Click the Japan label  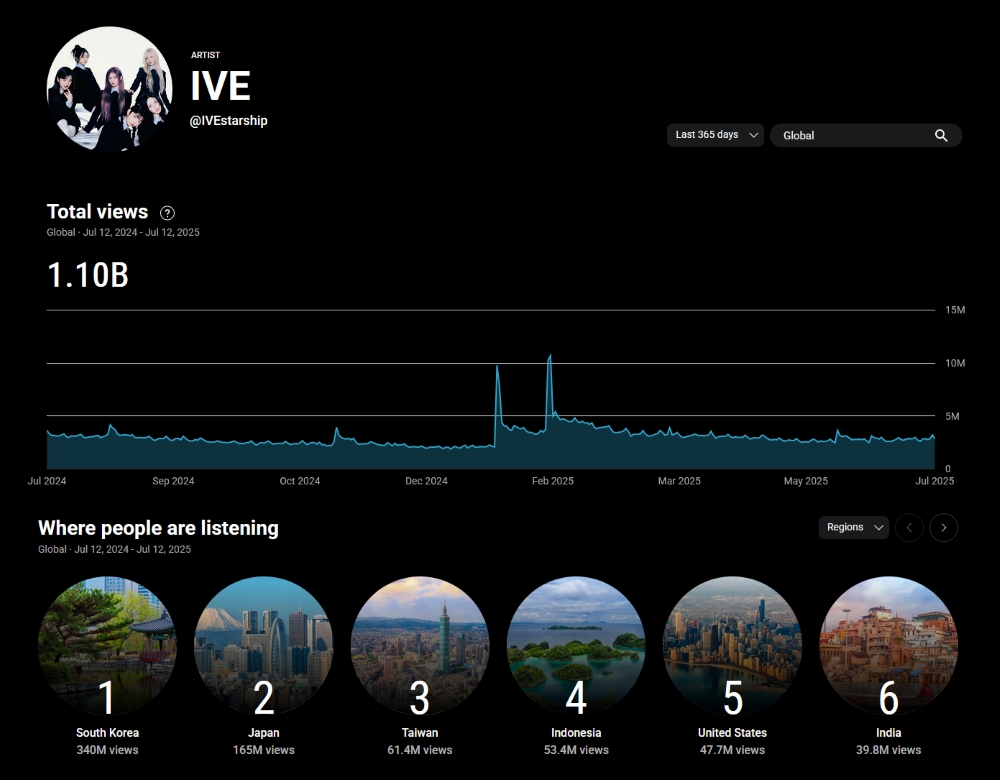[263, 733]
